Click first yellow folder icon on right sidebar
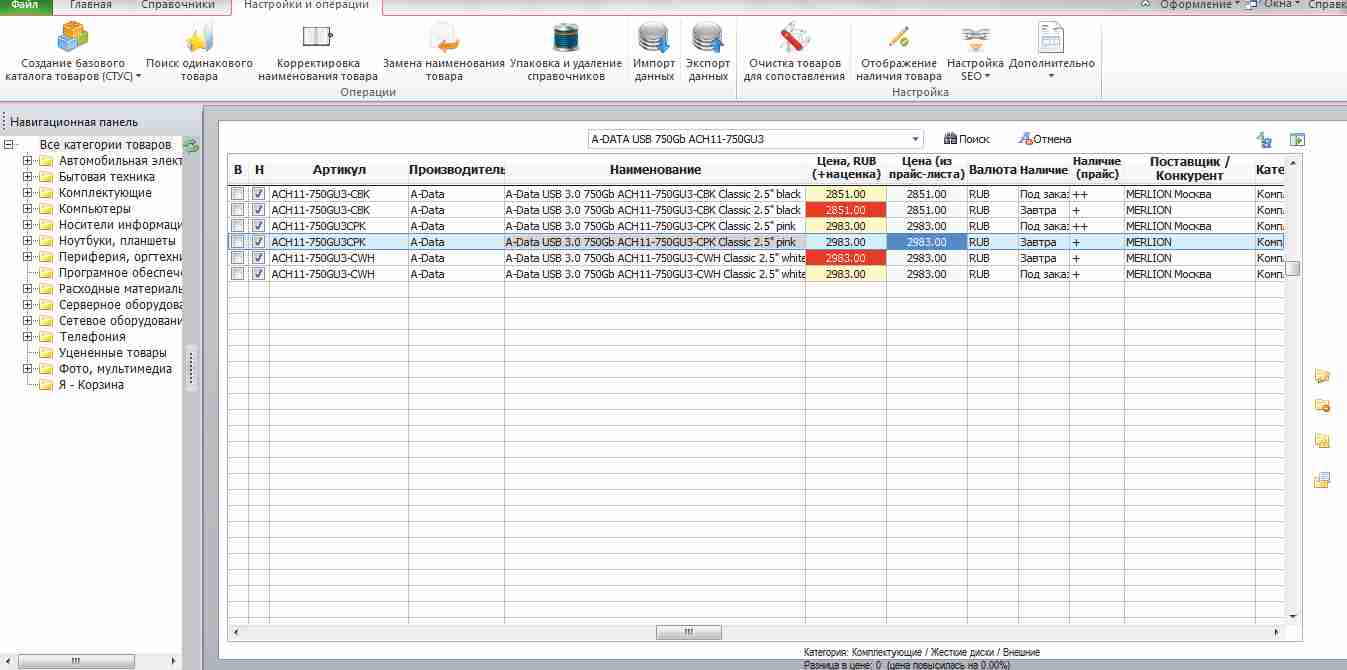 (x=1321, y=375)
